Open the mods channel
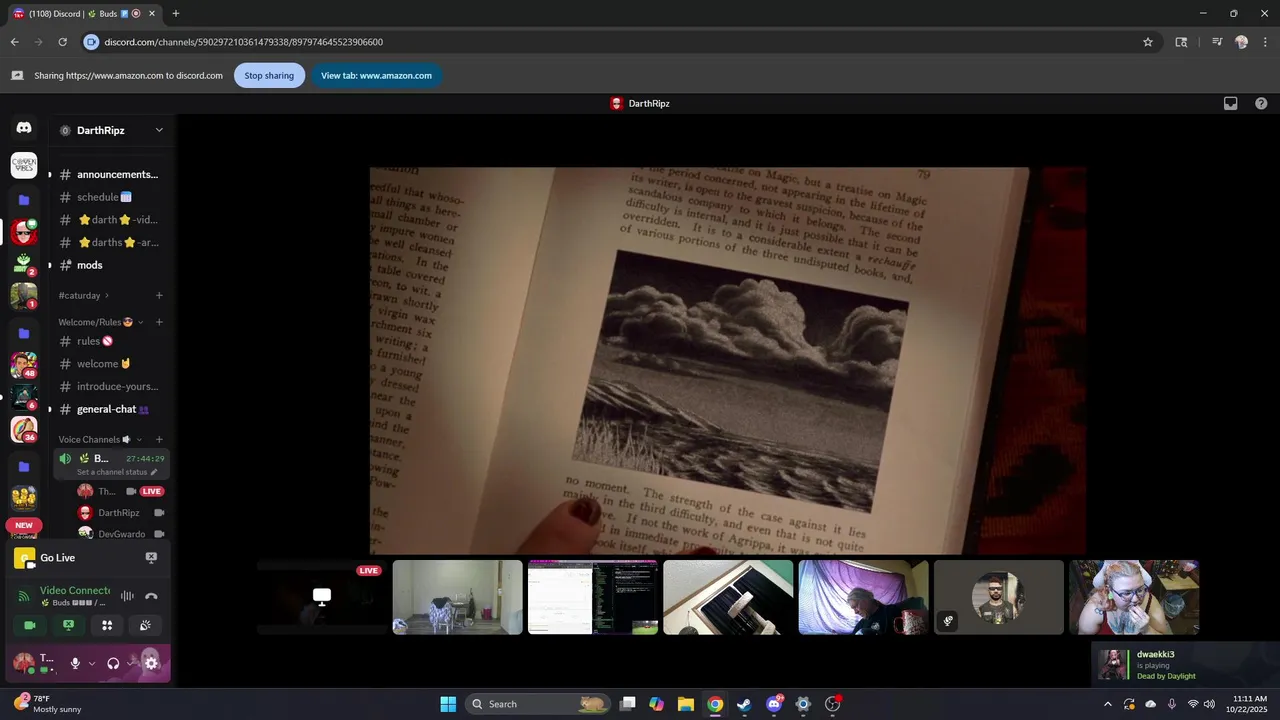Image resolution: width=1280 pixels, height=720 pixels. 108,265
